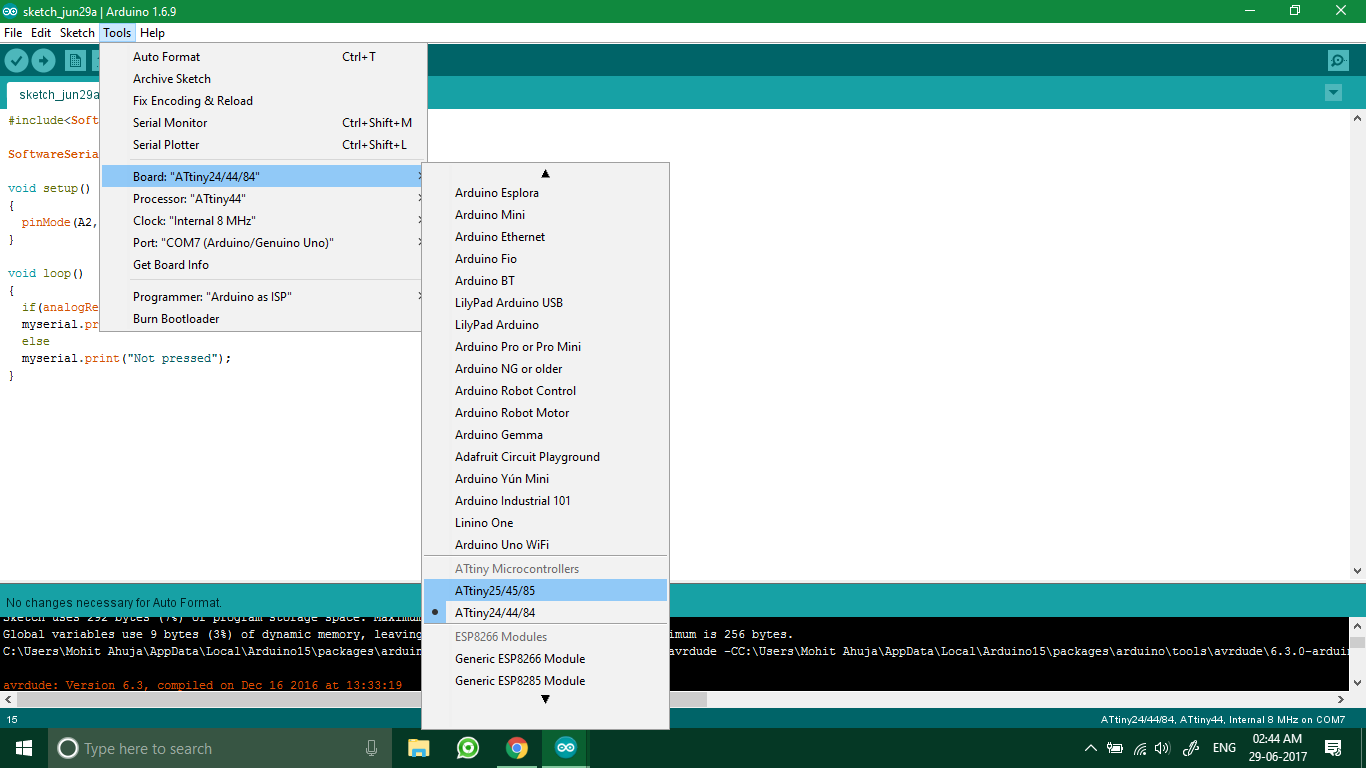Select the ATtiny24/44/84 board option
The width and height of the screenshot is (1366, 768).
pyautogui.click(x=545, y=613)
